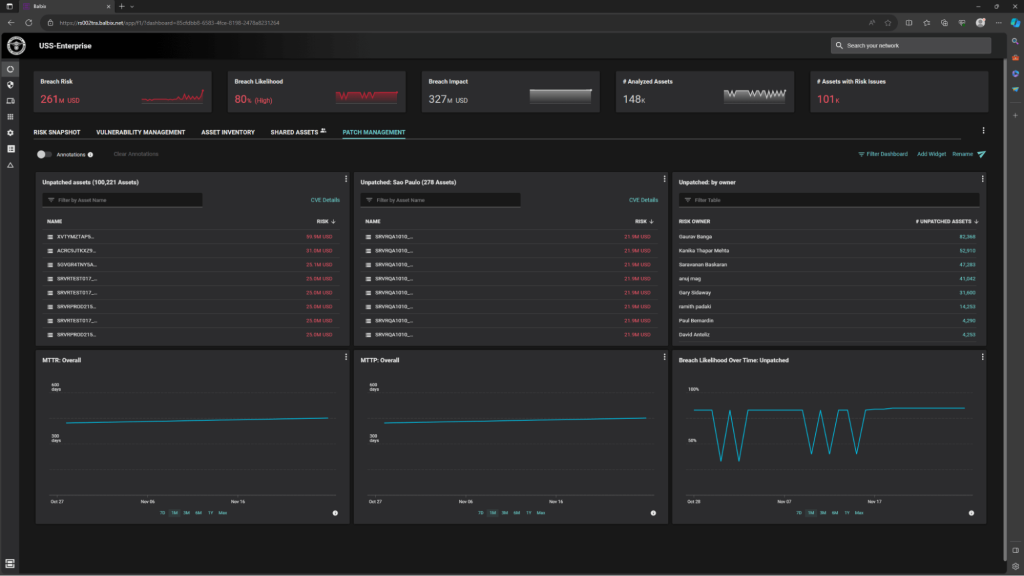This screenshot has height=576, width=1024.
Task: Open the reports list icon in sidebar
Action: point(10,149)
